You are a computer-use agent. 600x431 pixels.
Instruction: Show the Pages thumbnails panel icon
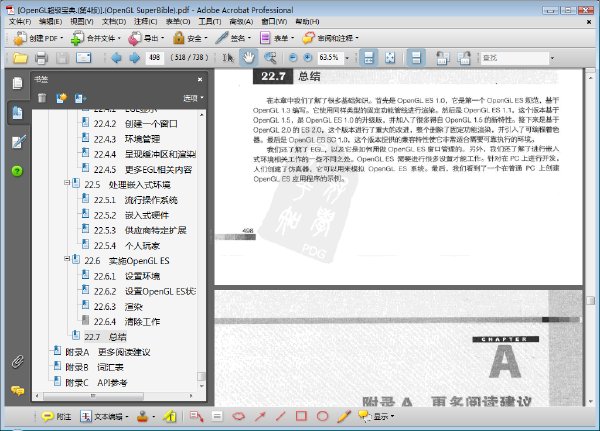[x=17, y=83]
